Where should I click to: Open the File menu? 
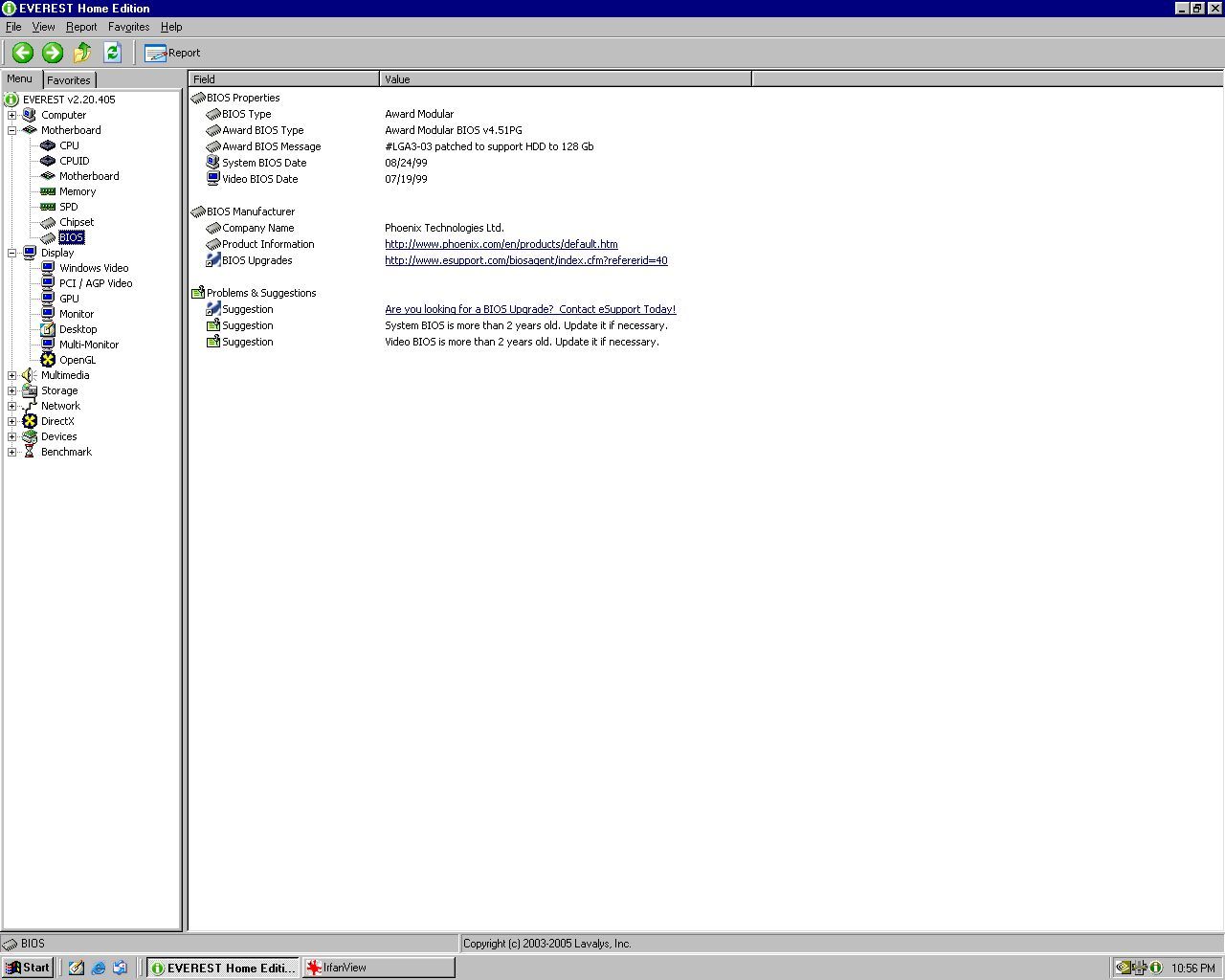coord(13,27)
